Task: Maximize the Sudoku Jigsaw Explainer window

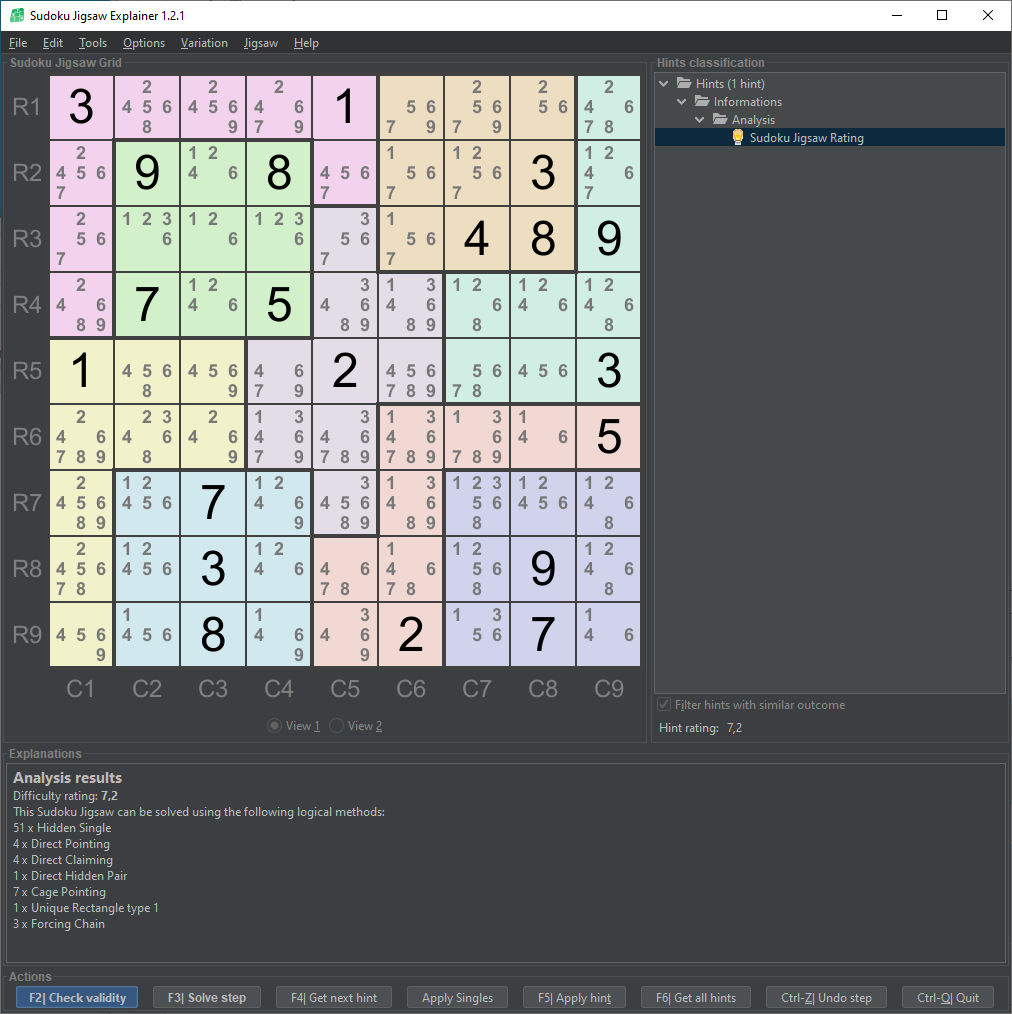Action: [942, 15]
